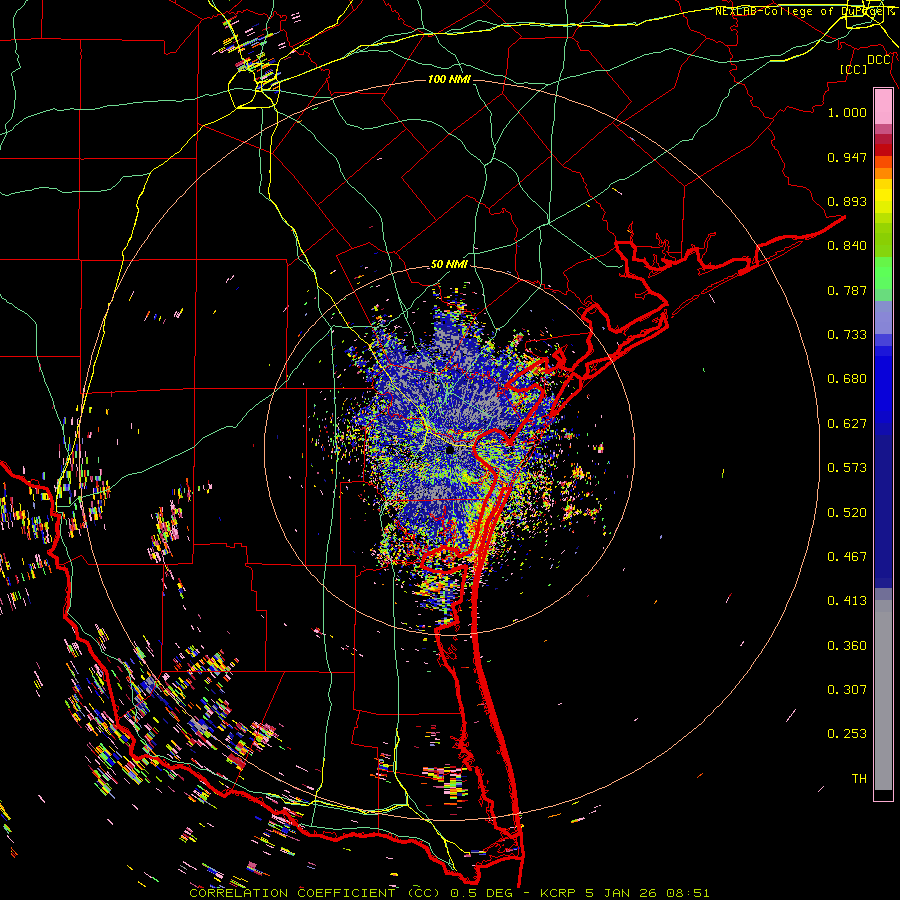Click the pink segment at the top of the color bar

coord(883,107)
